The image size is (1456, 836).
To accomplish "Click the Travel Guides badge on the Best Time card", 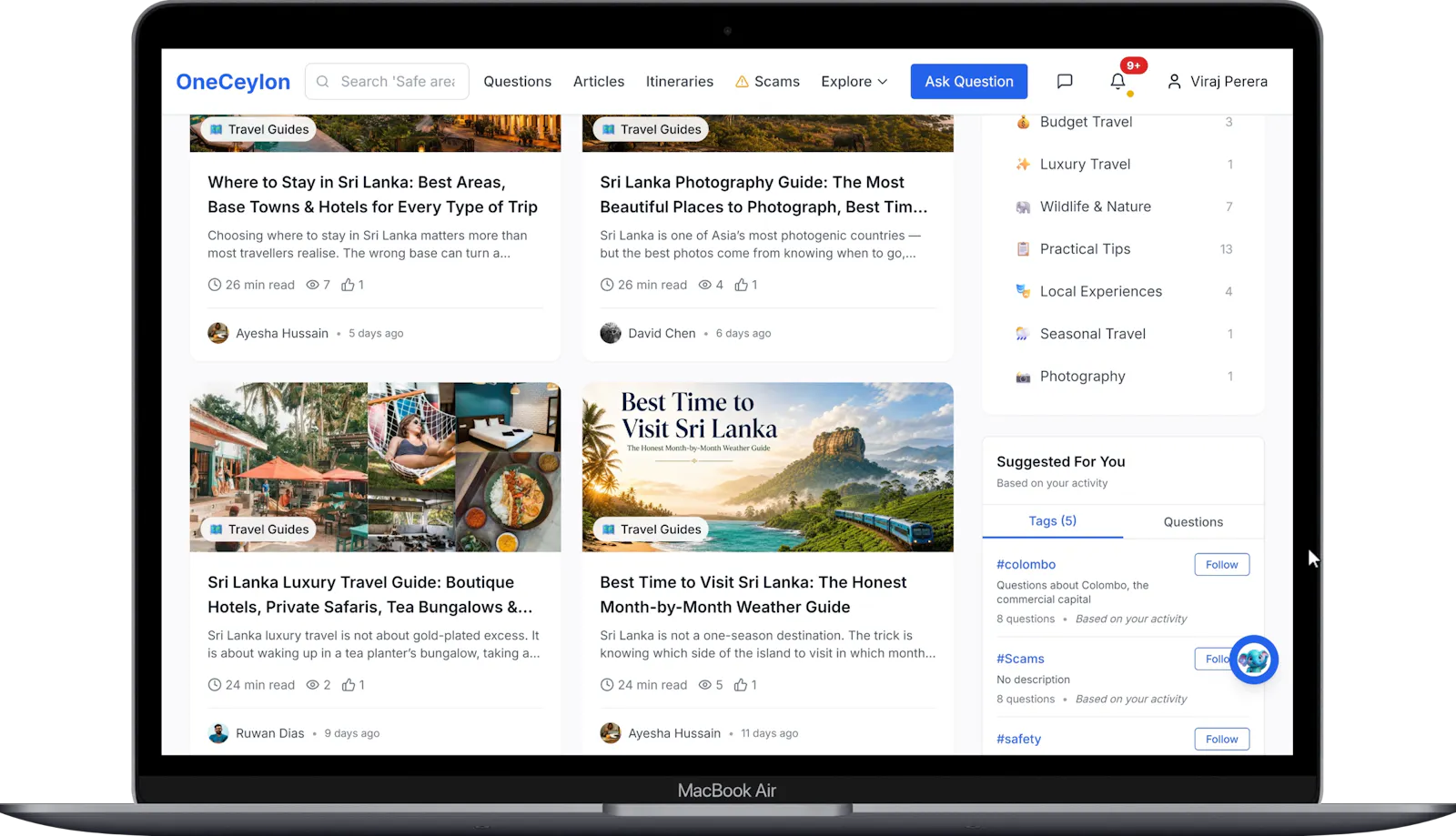I will [x=651, y=529].
